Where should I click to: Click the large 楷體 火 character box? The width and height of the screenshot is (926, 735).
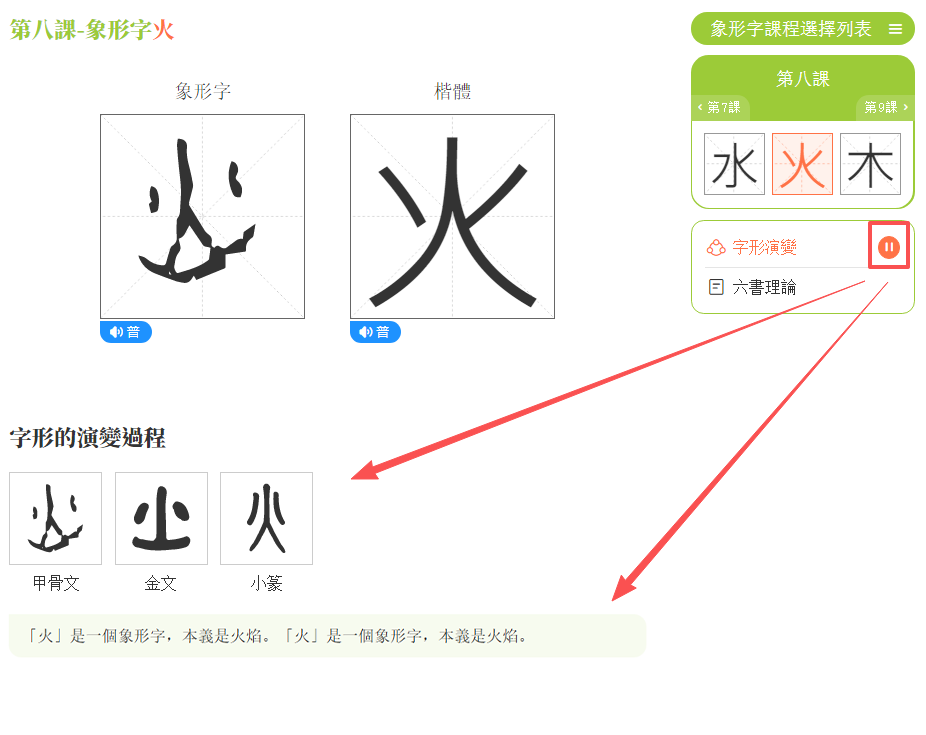452,217
